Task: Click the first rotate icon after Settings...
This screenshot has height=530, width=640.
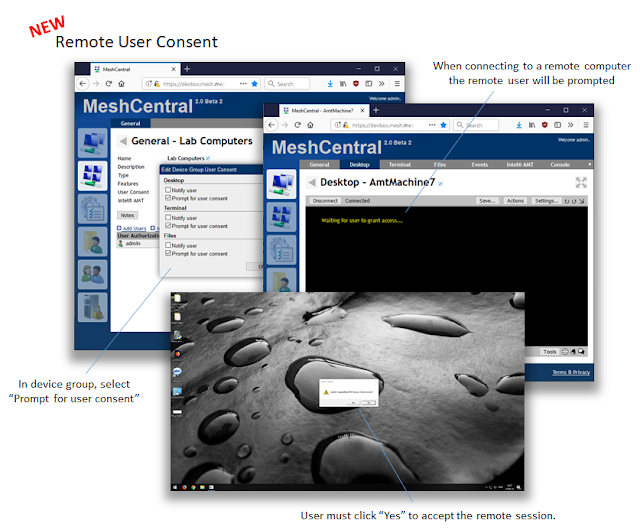Action: click(x=567, y=201)
